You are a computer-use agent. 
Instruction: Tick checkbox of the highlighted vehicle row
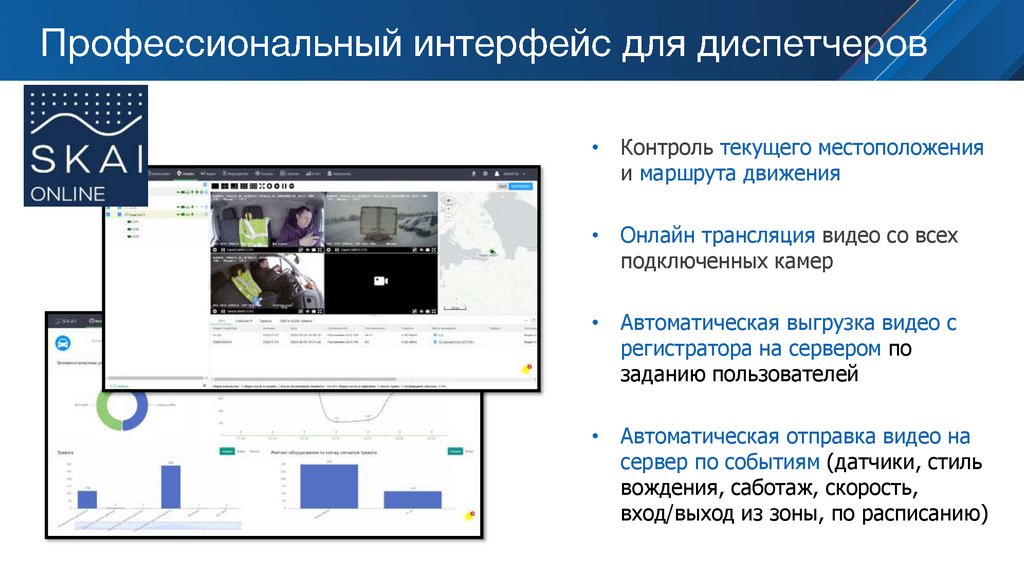pyautogui.click(x=120, y=214)
